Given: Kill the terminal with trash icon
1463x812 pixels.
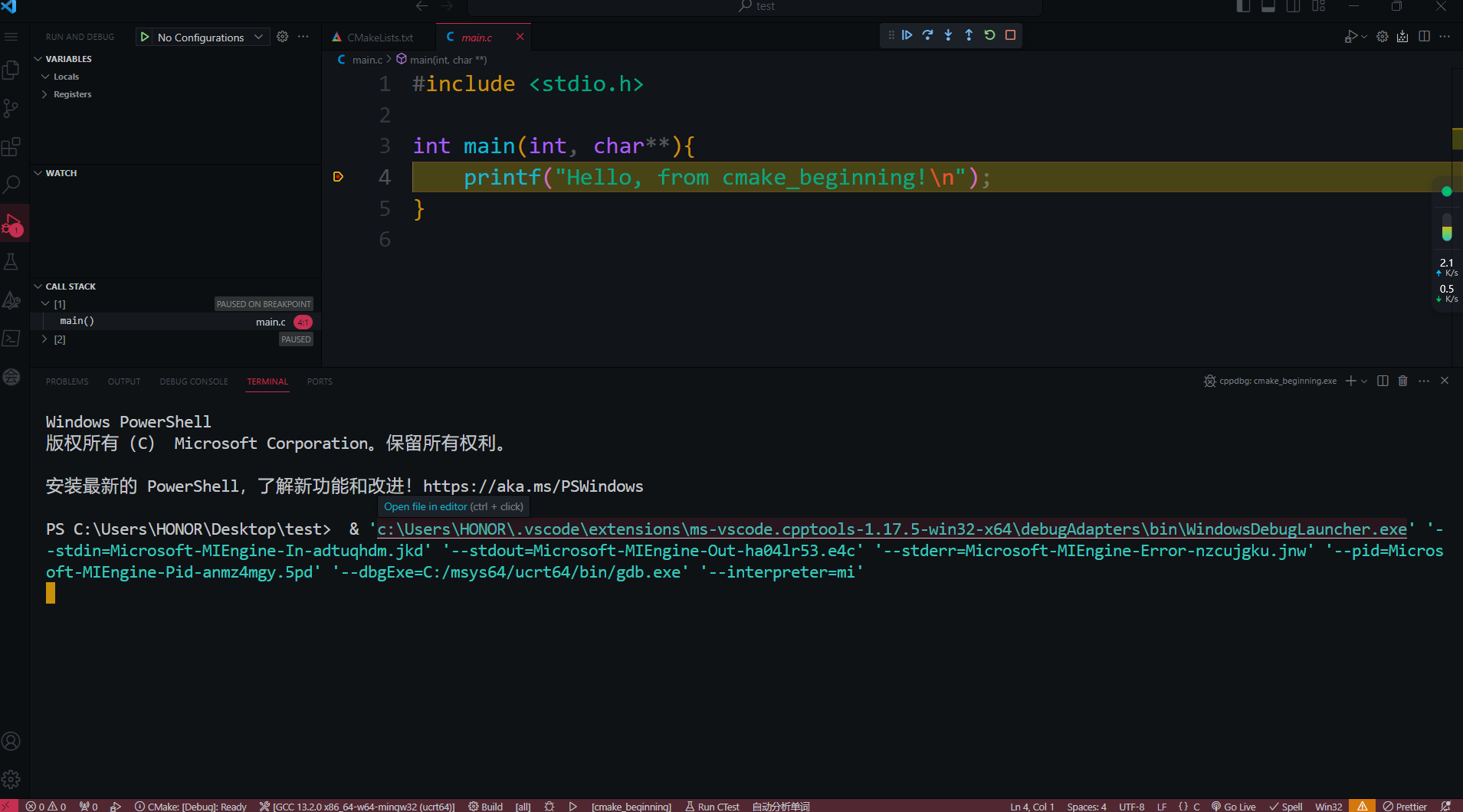Looking at the screenshot, I should tap(1403, 381).
